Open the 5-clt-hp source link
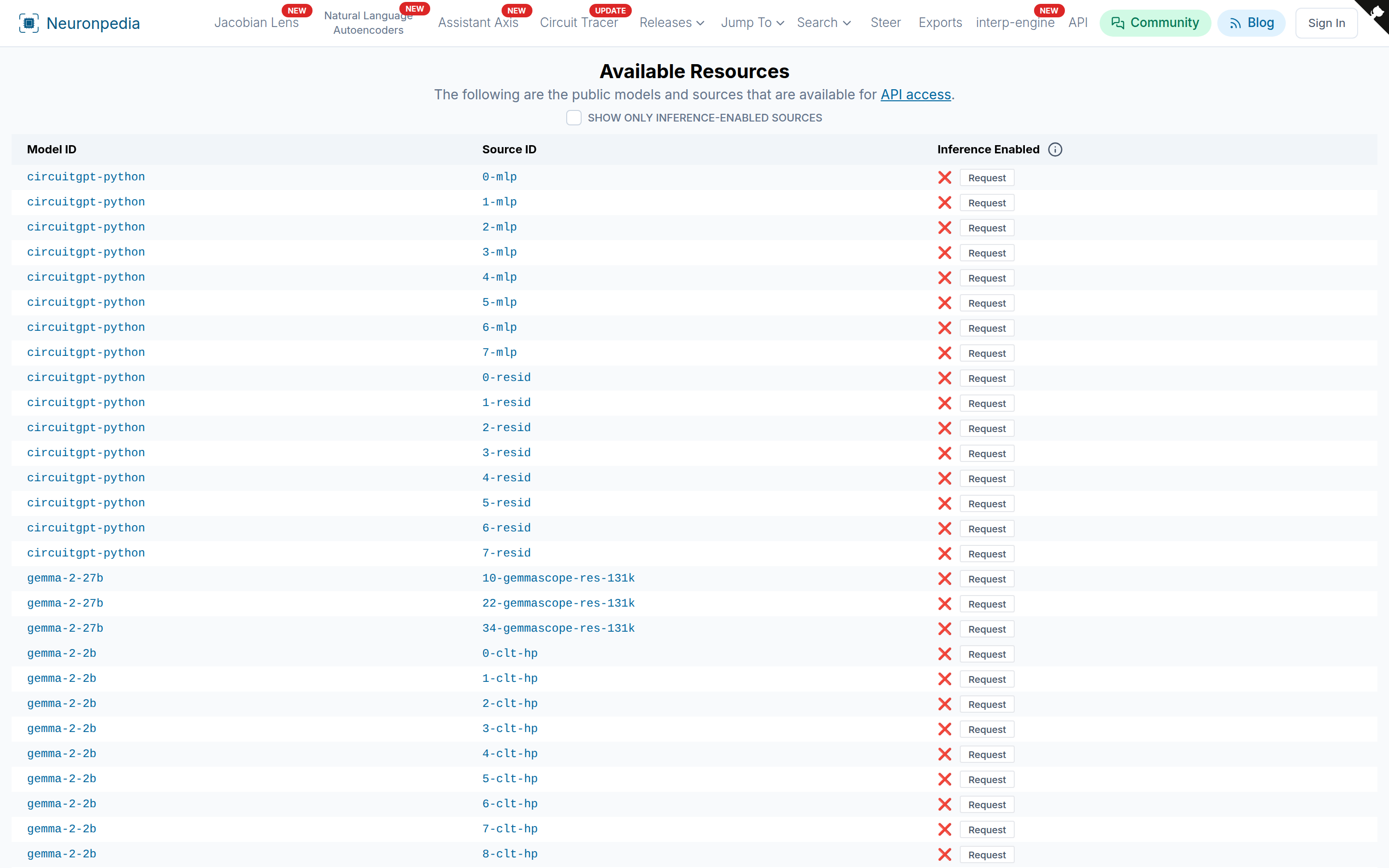1389x868 pixels. coord(510,778)
